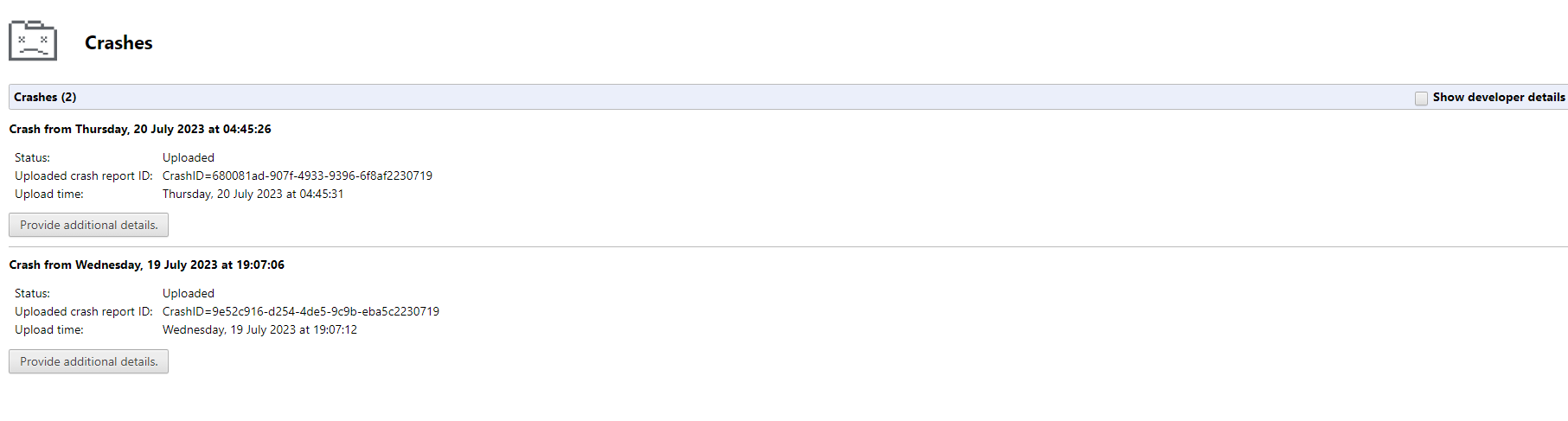Image resolution: width=1568 pixels, height=421 pixels.
Task: Click heading Crash from Wednesday, 19 July 2023
Action: click(147, 265)
